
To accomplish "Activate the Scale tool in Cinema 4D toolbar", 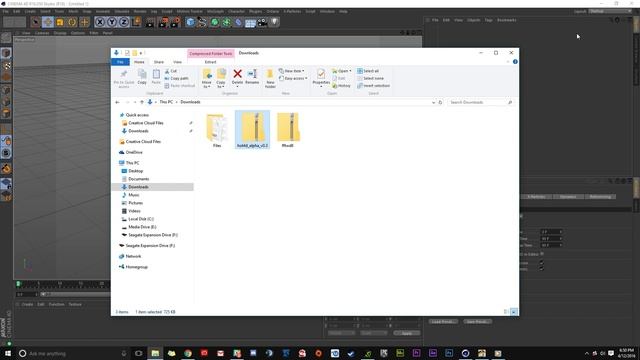I will click(x=60, y=22).
